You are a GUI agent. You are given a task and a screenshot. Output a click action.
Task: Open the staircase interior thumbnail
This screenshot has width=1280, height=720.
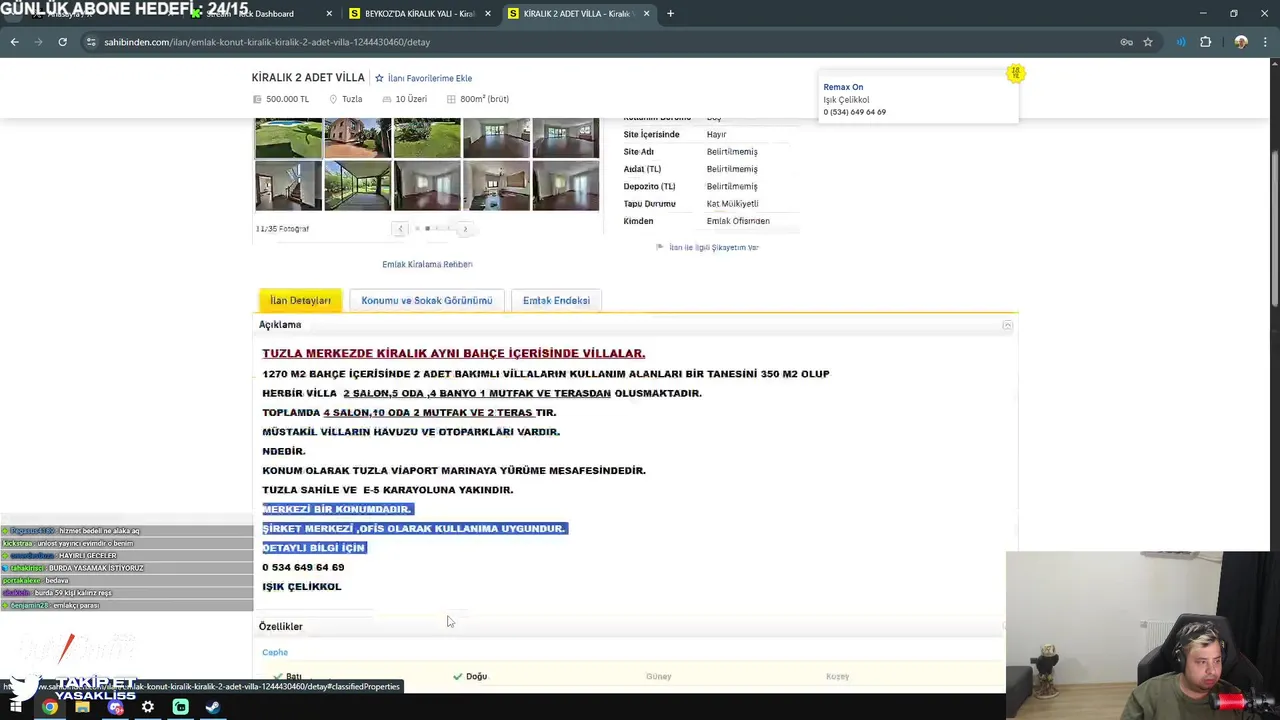click(x=288, y=185)
